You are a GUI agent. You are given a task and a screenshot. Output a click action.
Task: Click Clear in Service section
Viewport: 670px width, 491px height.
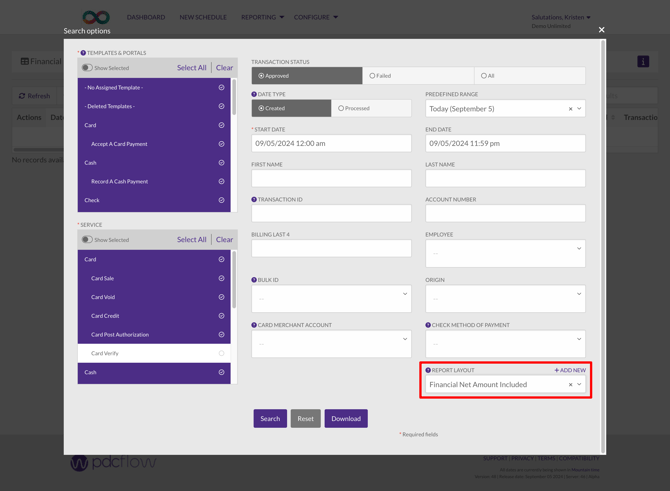tap(224, 239)
